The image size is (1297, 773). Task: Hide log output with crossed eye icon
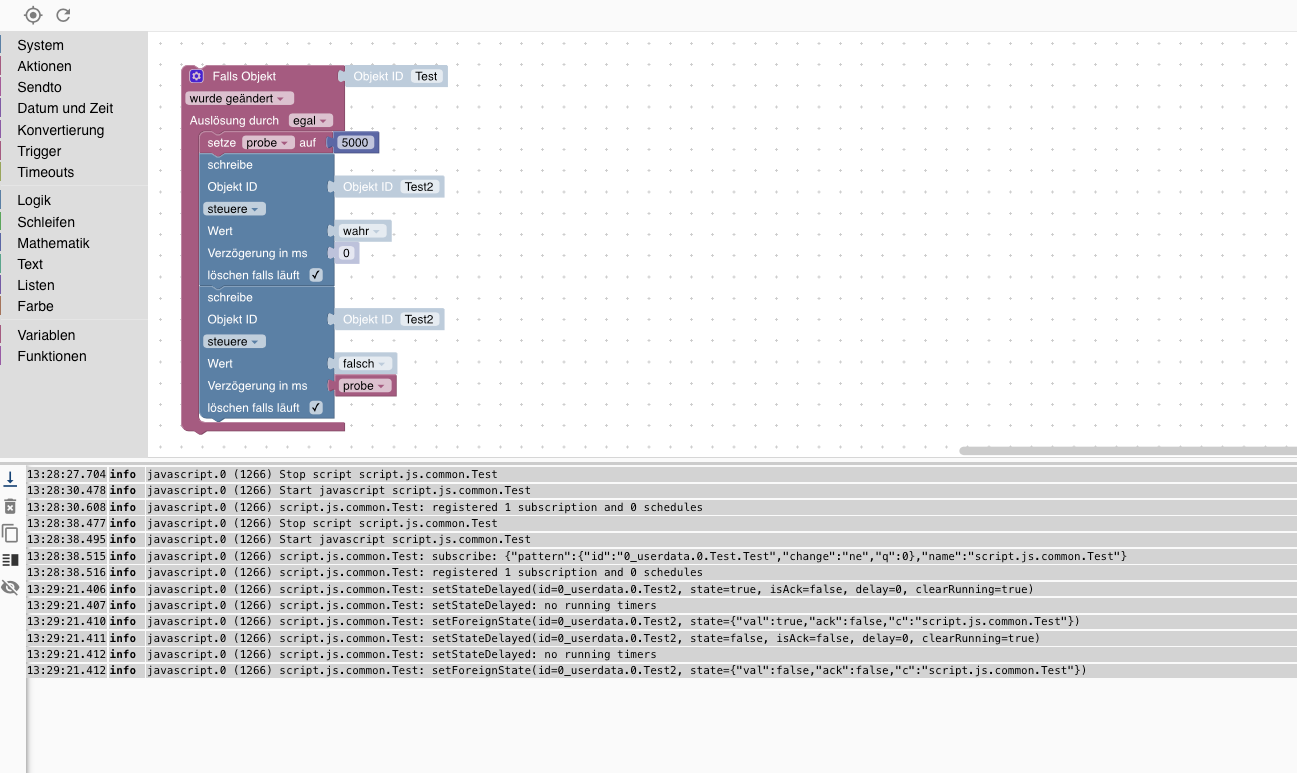click(x=10, y=587)
